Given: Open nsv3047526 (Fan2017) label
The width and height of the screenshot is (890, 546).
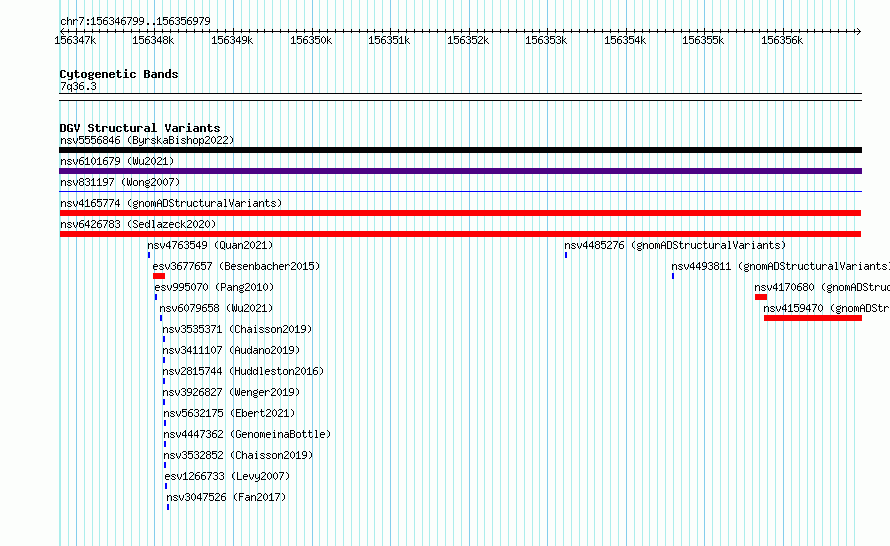Looking at the screenshot, I should [x=226, y=497].
